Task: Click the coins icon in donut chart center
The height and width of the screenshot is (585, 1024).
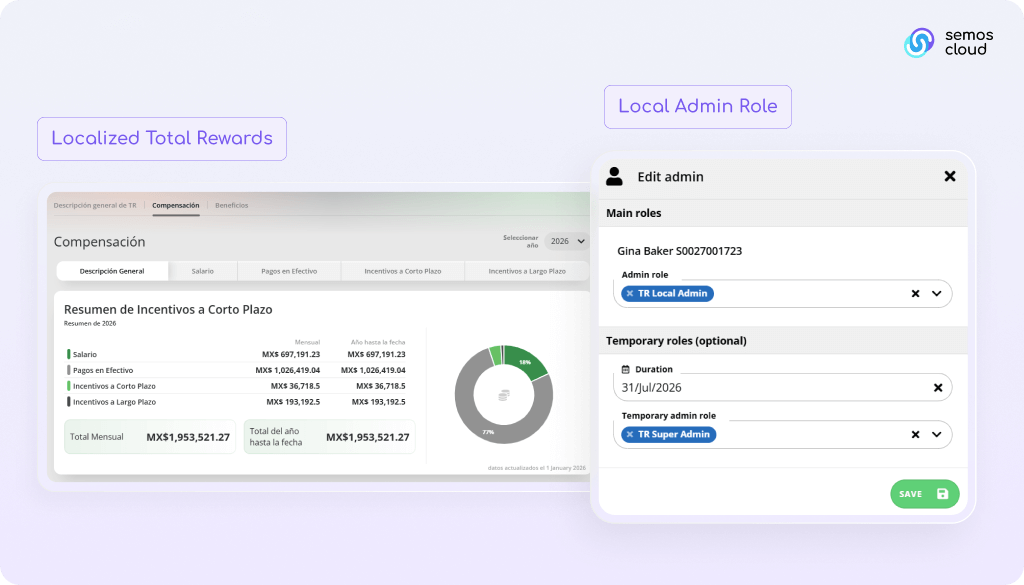Action: (504, 396)
